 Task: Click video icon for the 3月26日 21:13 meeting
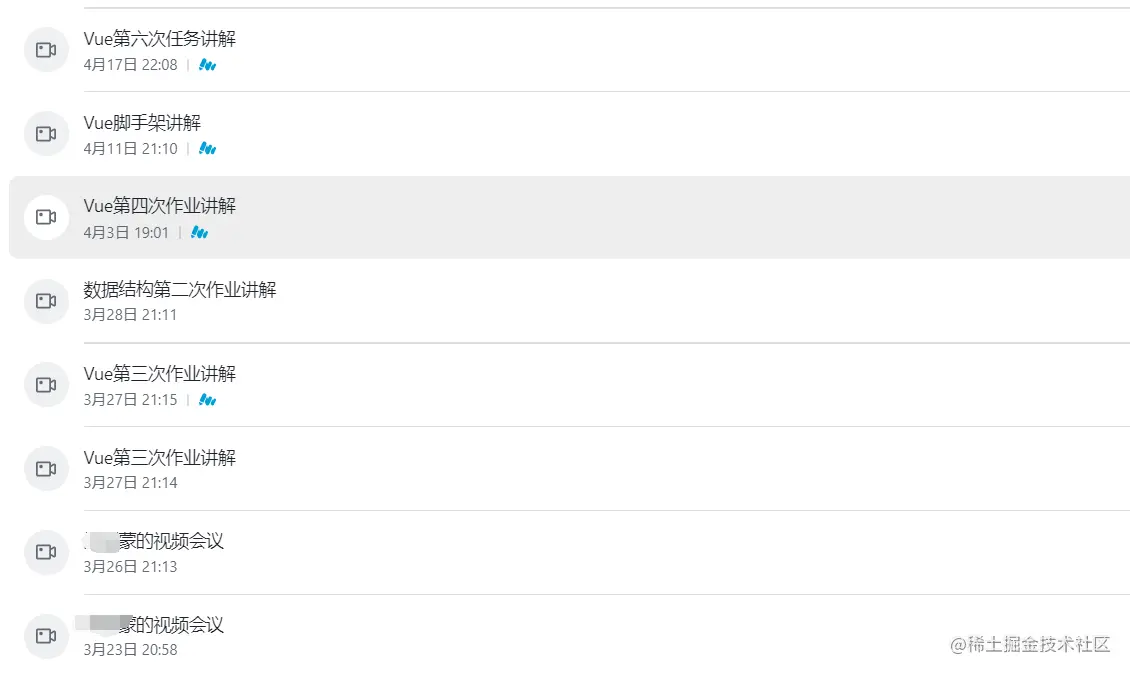pos(46,552)
